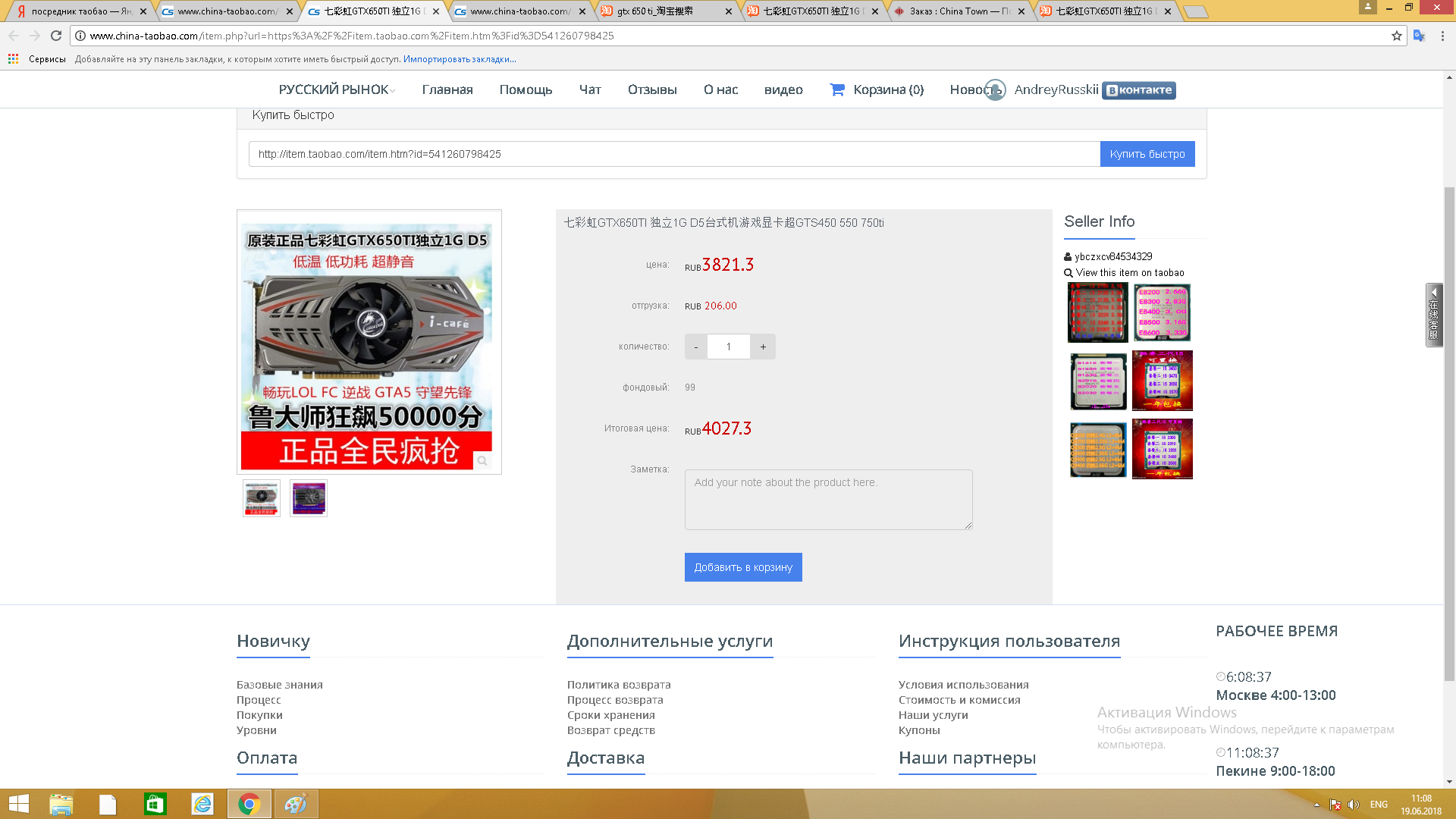Click the user avatar icon next to AndreyRusskii
Viewport: 1456px width, 819px height.
click(995, 89)
